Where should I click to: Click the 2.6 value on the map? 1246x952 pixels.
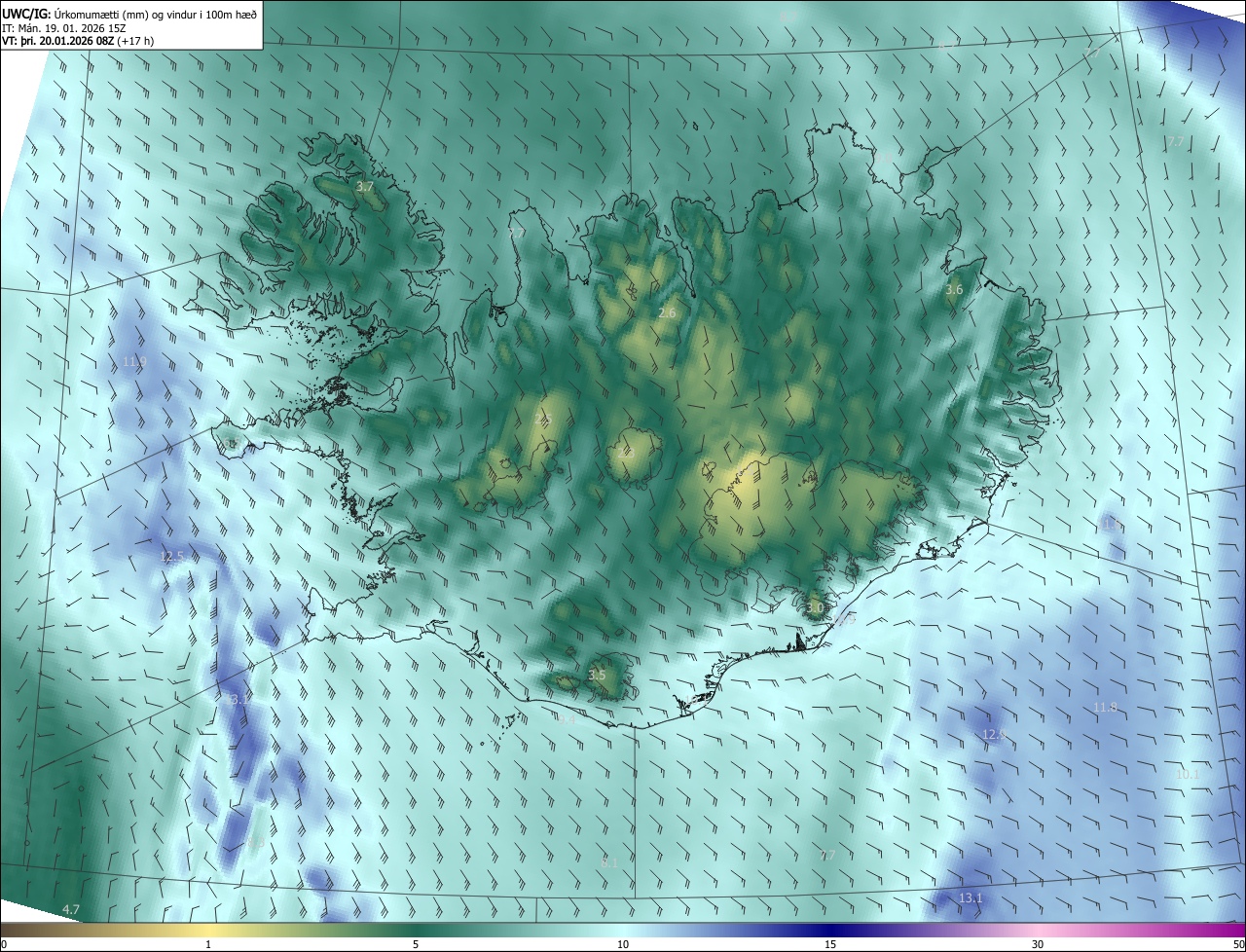coord(667,312)
